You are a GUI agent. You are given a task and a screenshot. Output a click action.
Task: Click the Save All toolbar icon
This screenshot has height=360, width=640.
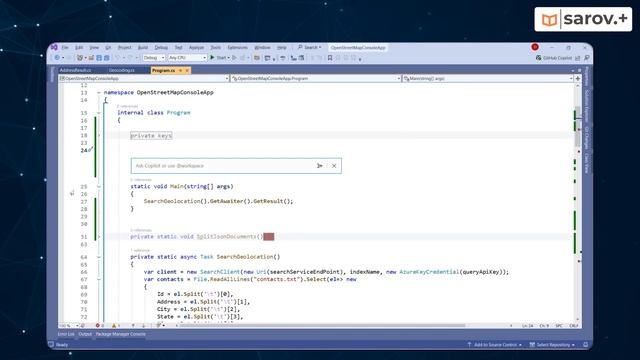pos(107,58)
